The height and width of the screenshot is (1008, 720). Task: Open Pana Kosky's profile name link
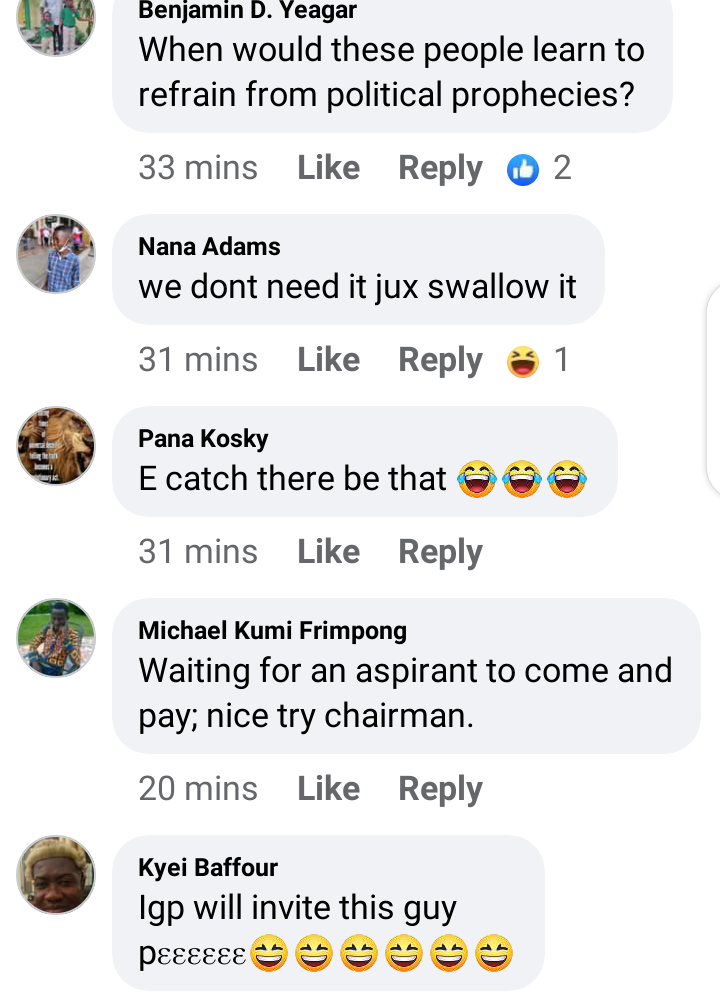pos(203,438)
